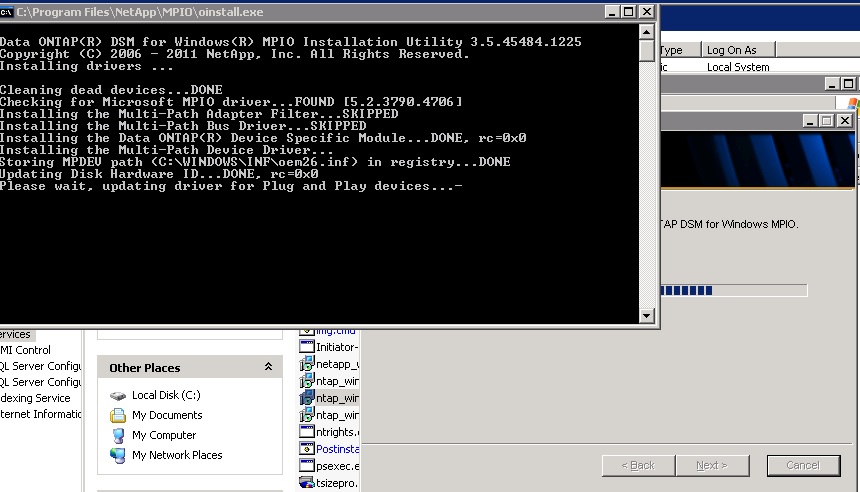Open Local Disk (C:) link
860x492 pixels.
tap(166, 395)
